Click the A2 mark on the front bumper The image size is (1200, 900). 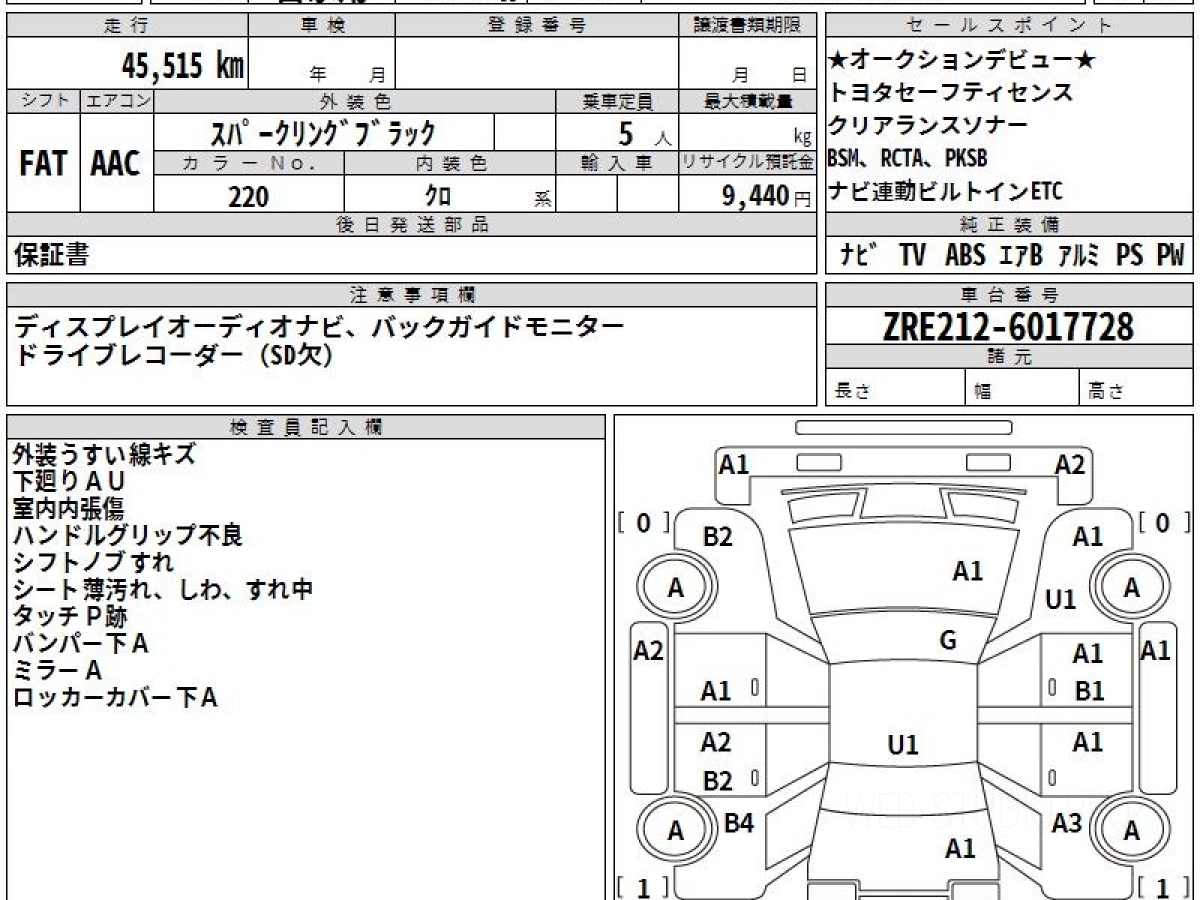coord(1070,464)
